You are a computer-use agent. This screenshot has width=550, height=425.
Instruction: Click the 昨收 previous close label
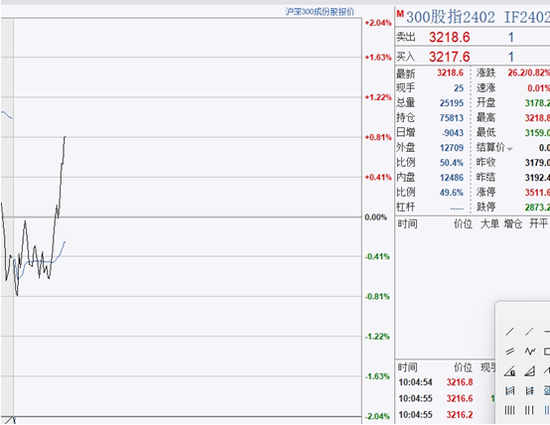486,162
